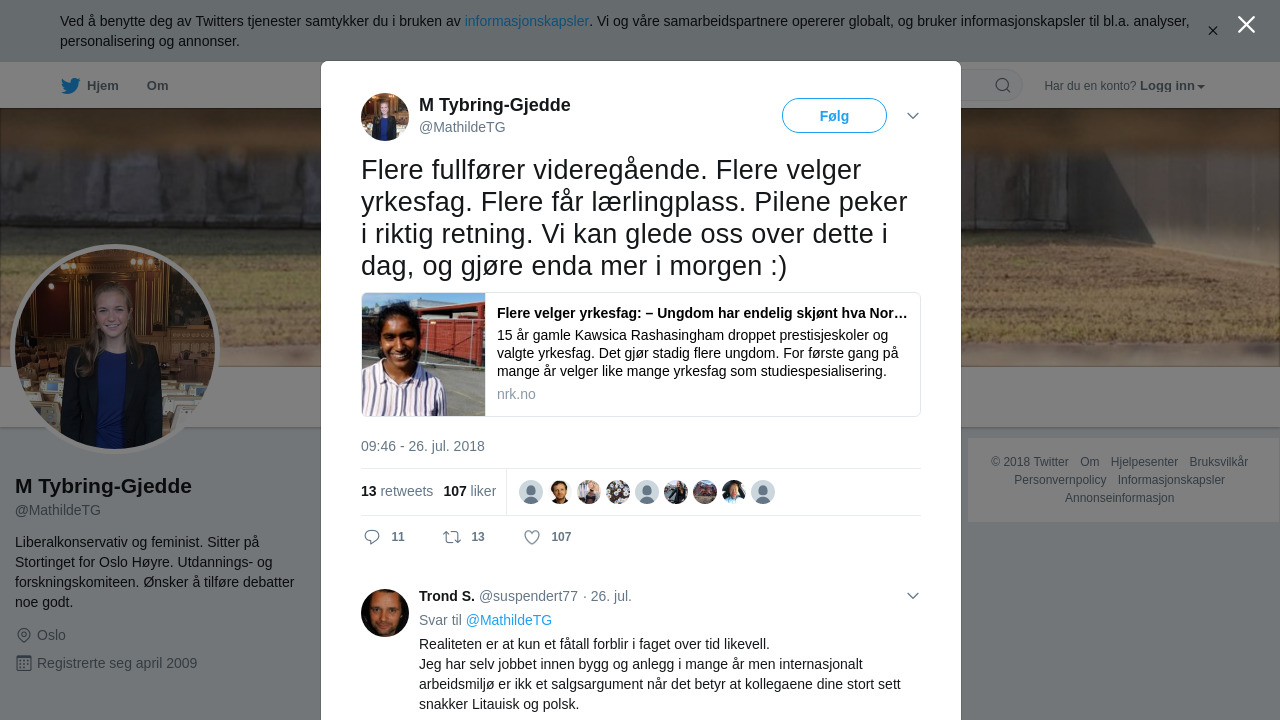View the 13 retweets list
Viewport: 1280px width, 720px height.
[397, 491]
